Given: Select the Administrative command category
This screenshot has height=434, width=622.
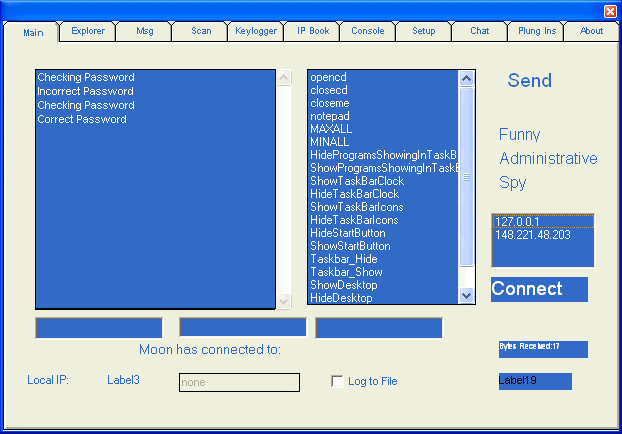Looking at the screenshot, I should (x=548, y=158).
